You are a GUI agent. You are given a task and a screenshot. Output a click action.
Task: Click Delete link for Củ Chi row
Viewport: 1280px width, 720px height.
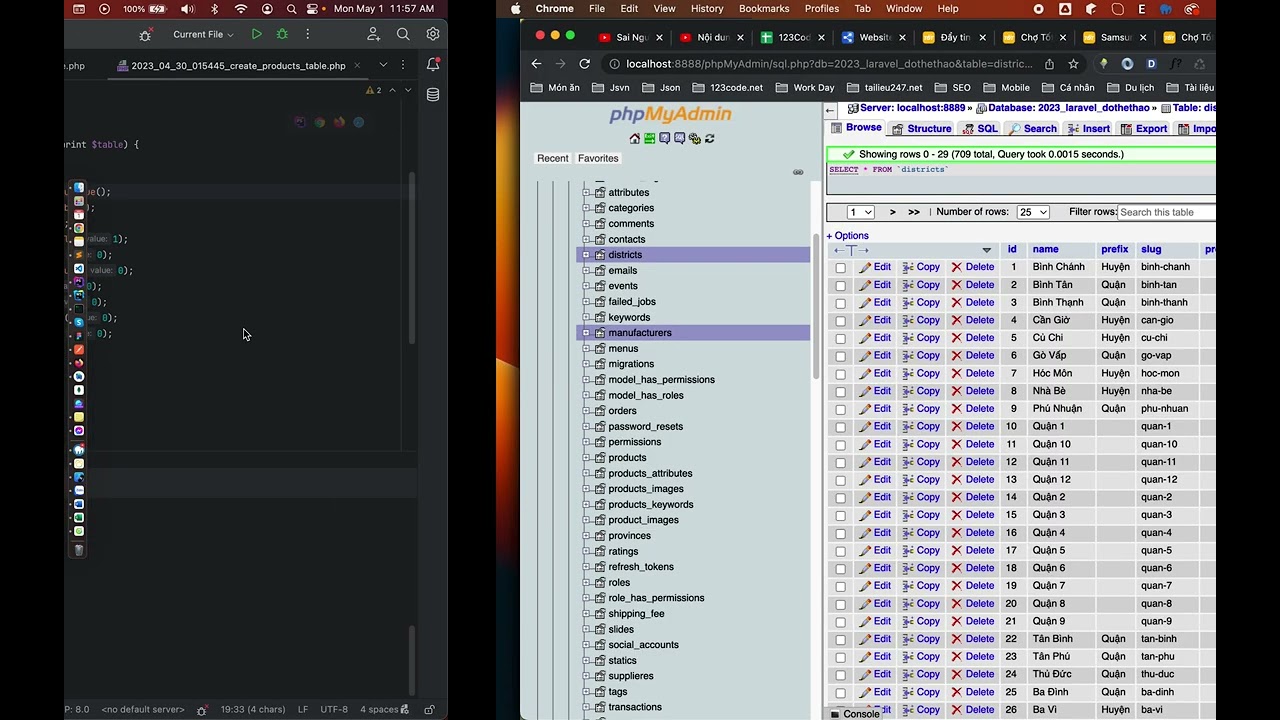click(x=973, y=338)
